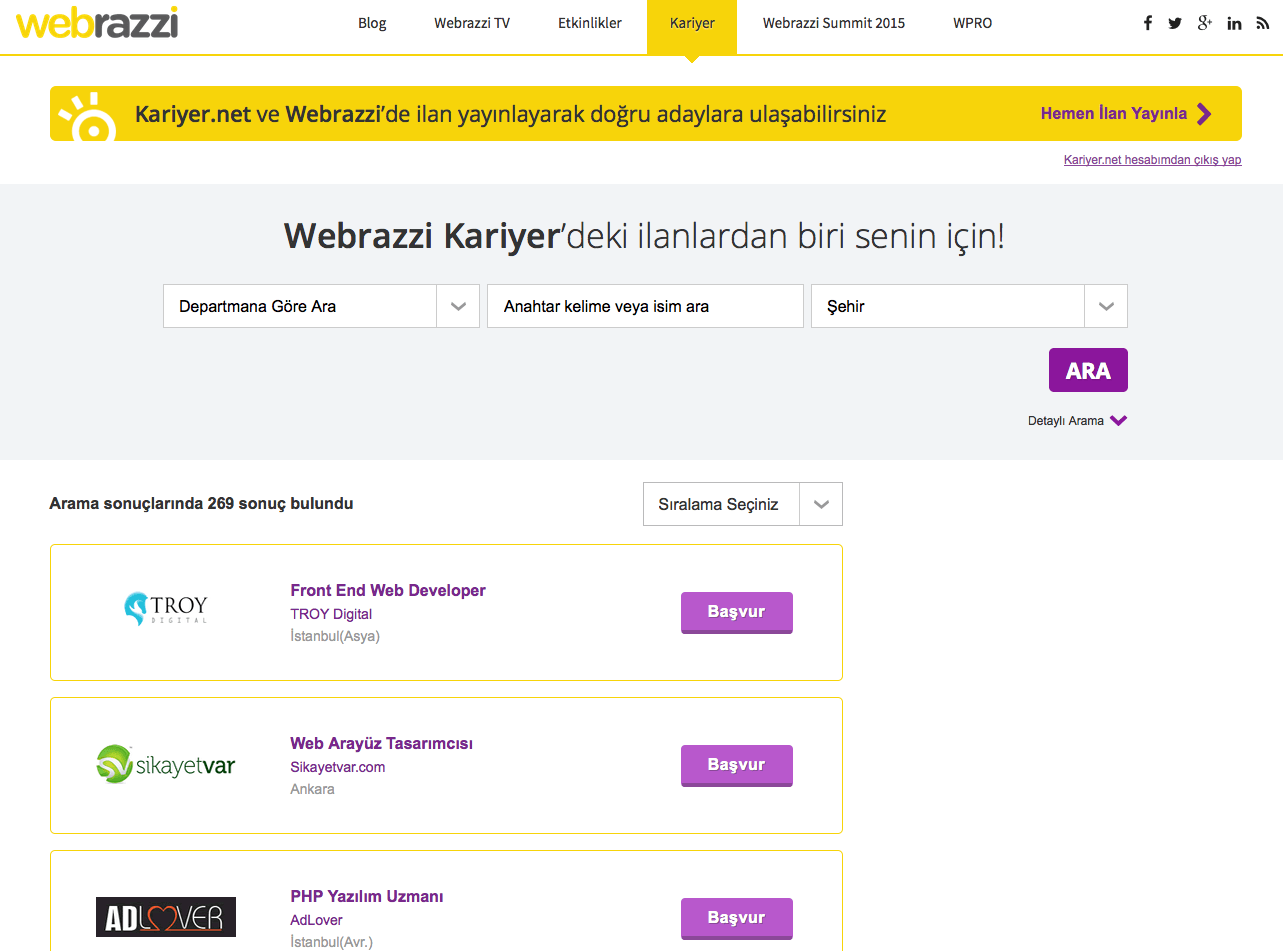Screen dimensions: 1283x951
Task: Expand Detaylı Arama options
Action: click(1078, 420)
